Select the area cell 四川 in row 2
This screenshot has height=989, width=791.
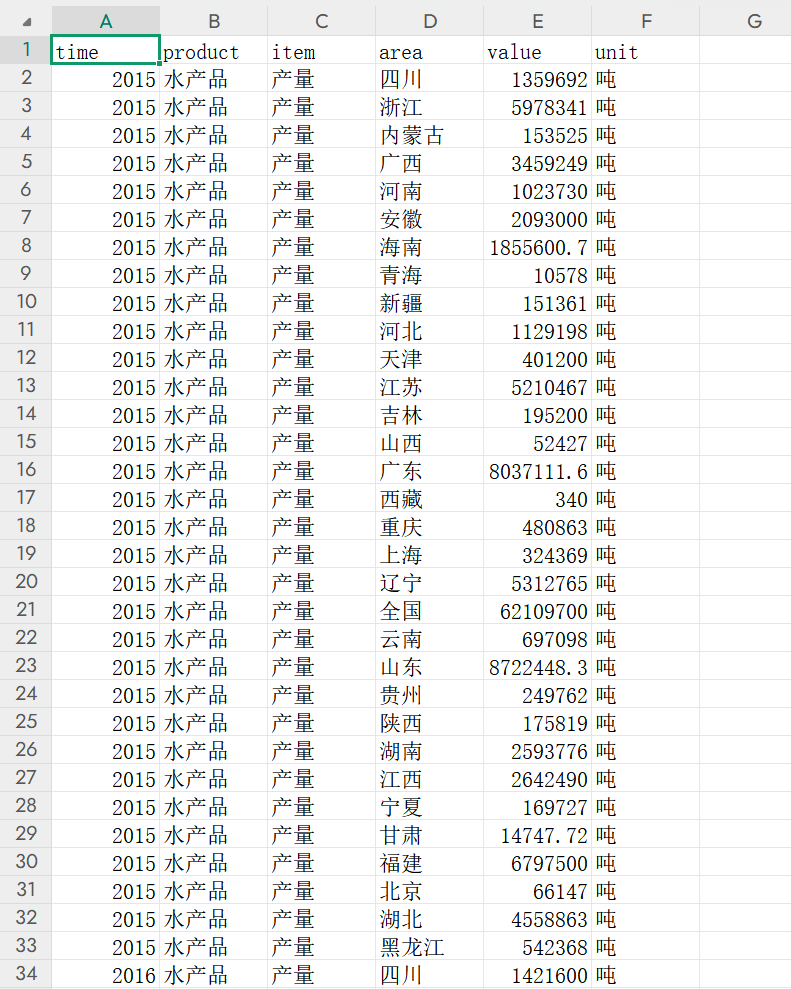tap(430, 78)
